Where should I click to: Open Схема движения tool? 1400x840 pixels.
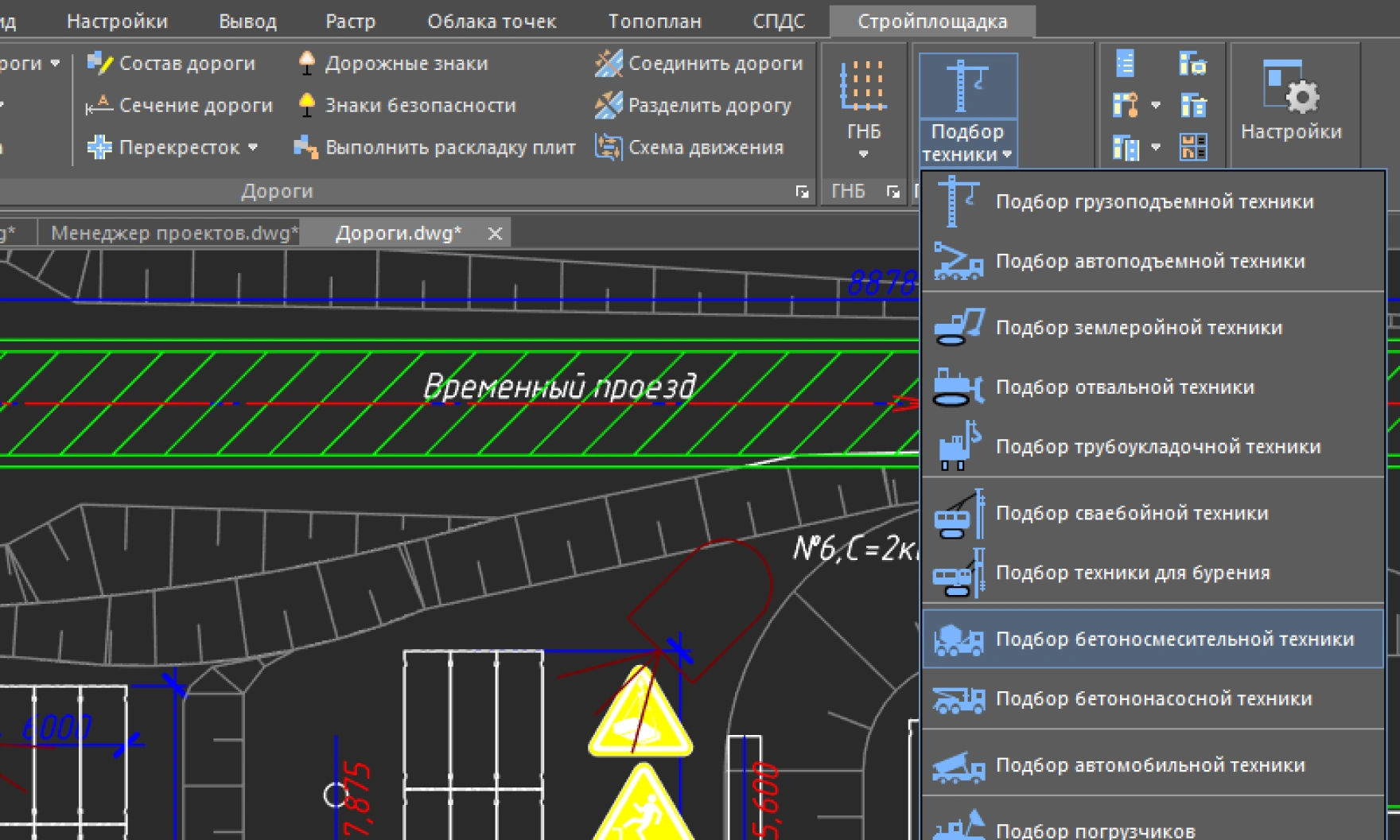(x=690, y=147)
